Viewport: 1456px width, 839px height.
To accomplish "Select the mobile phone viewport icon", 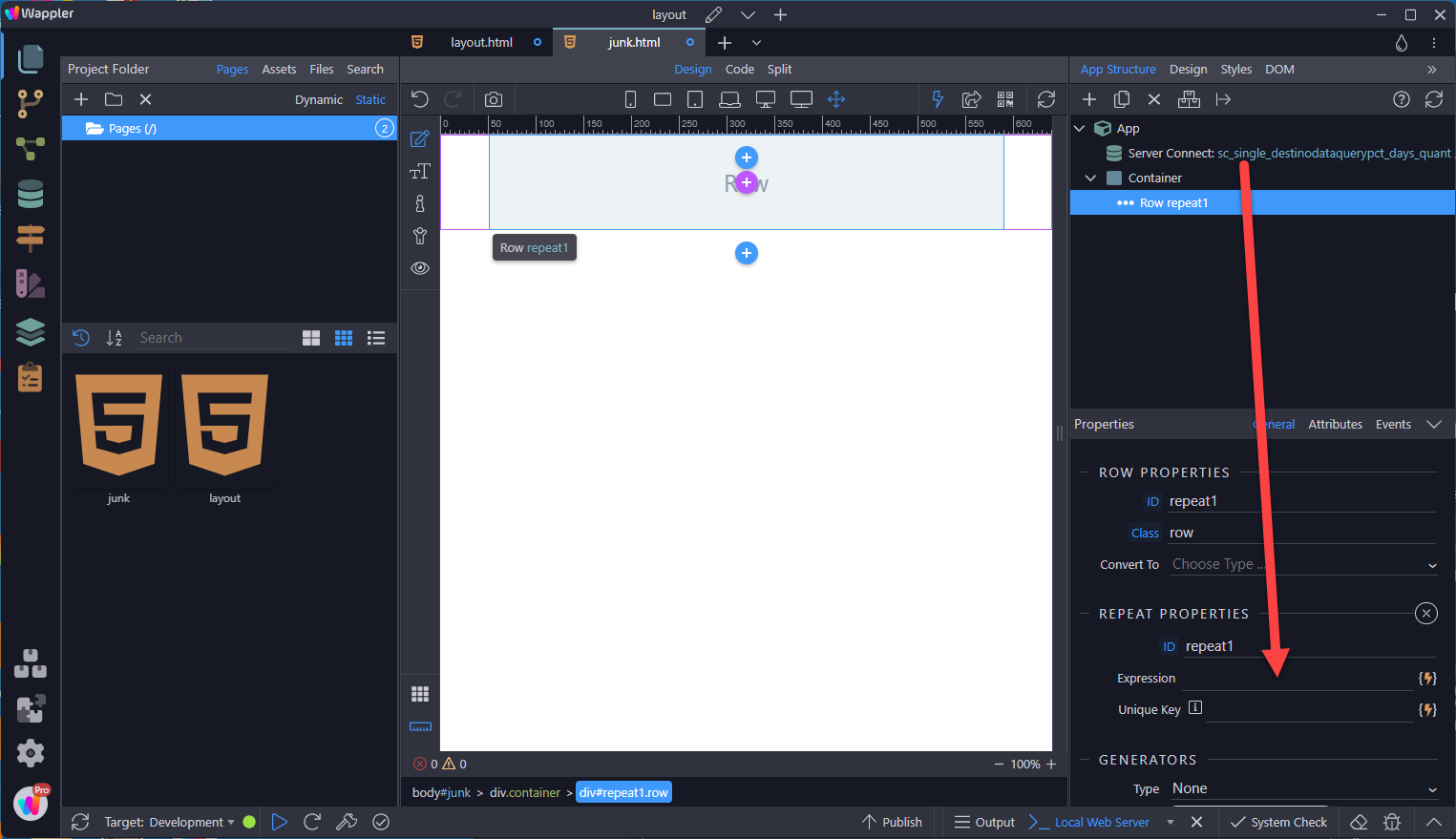I will (630, 99).
